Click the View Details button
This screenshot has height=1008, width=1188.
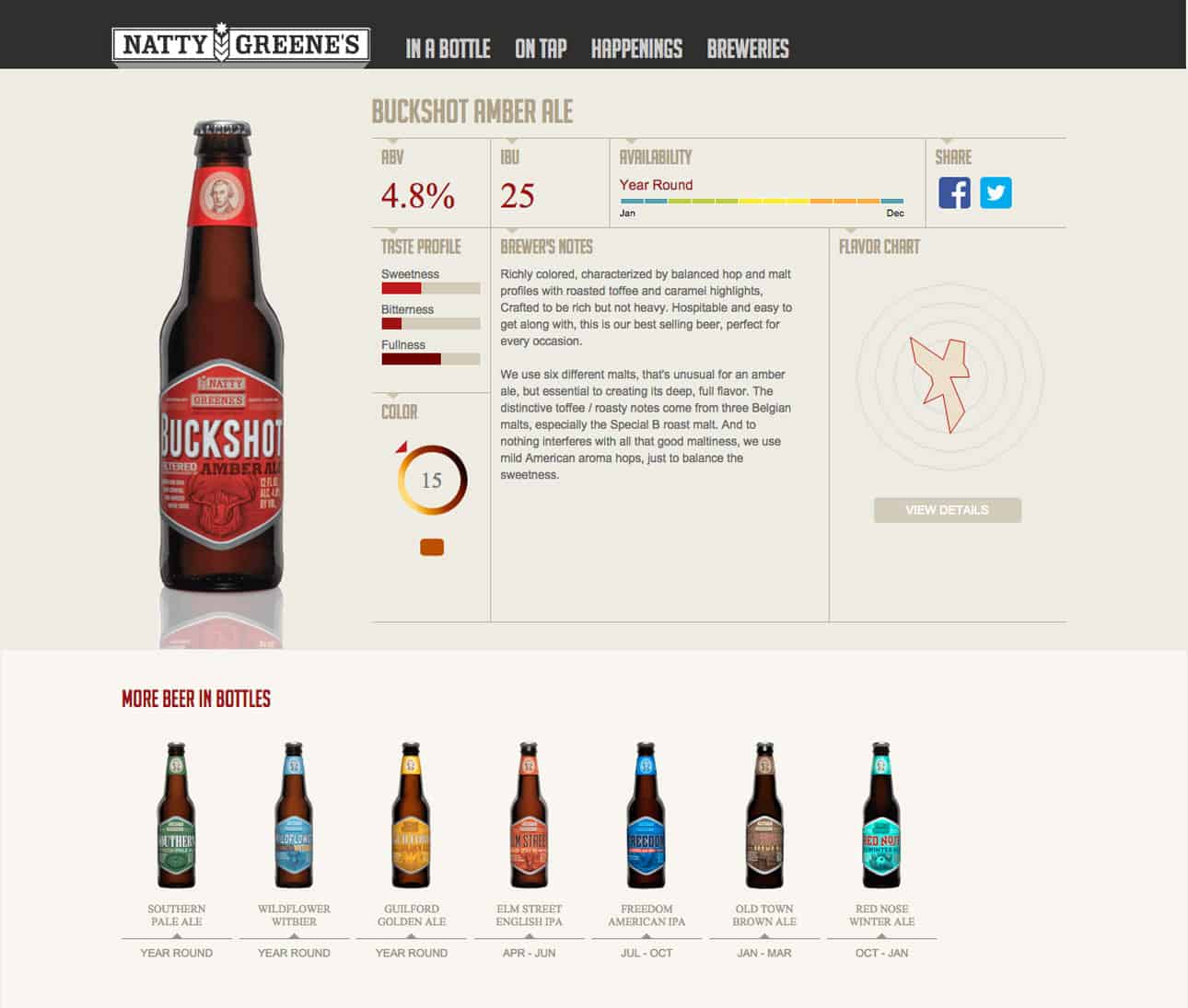click(948, 510)
